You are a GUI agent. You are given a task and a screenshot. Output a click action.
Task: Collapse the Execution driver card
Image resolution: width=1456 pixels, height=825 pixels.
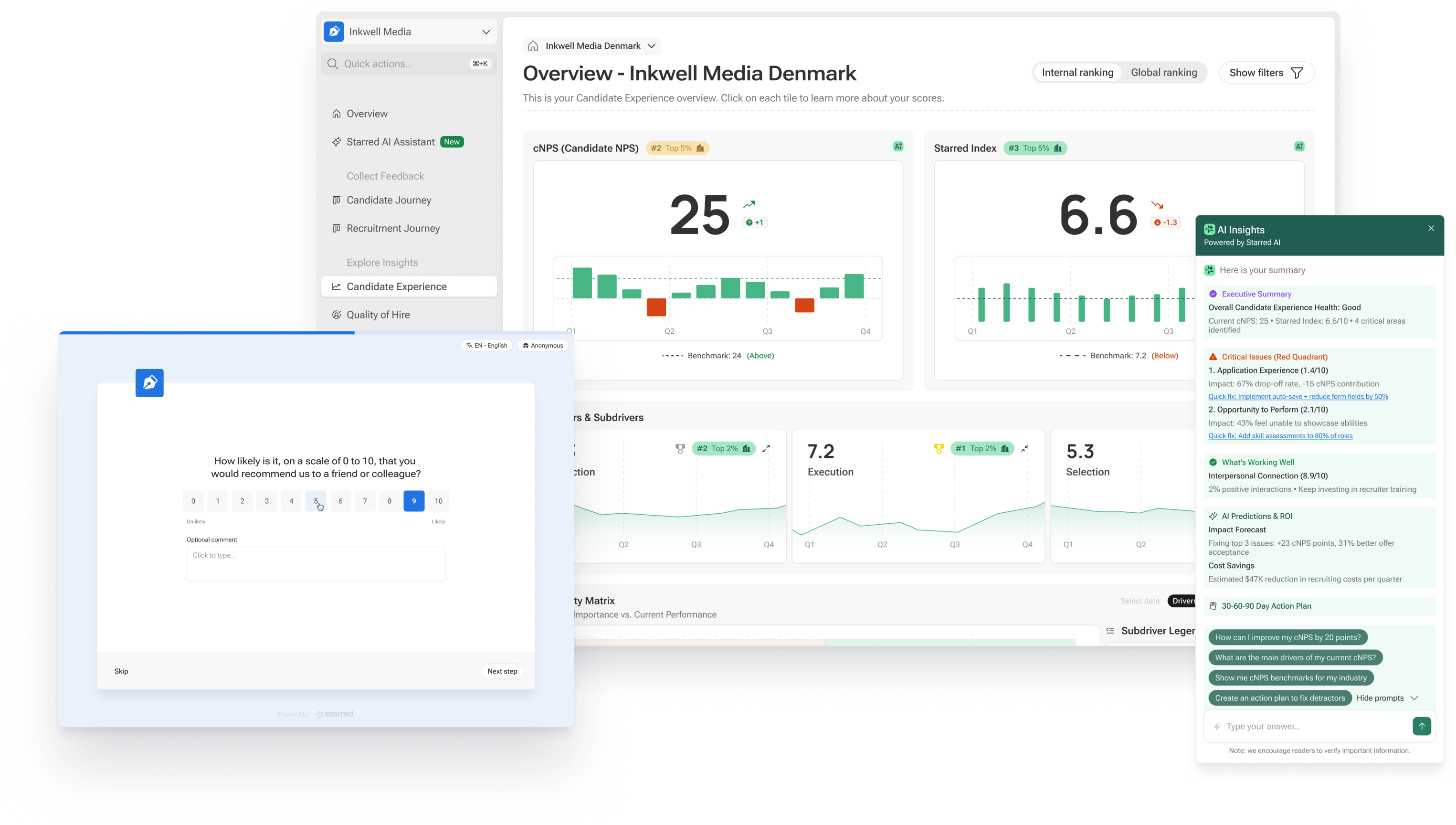coord(1024,449)
